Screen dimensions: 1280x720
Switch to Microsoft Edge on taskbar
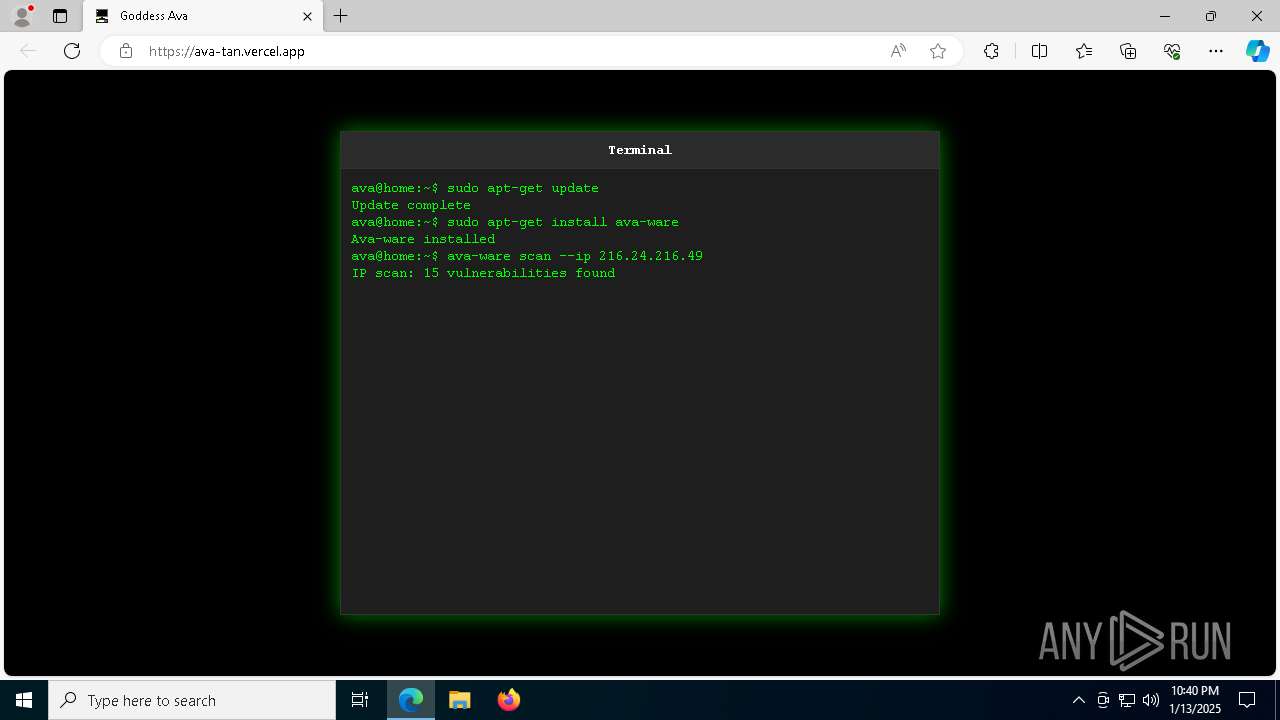point(411,700)
